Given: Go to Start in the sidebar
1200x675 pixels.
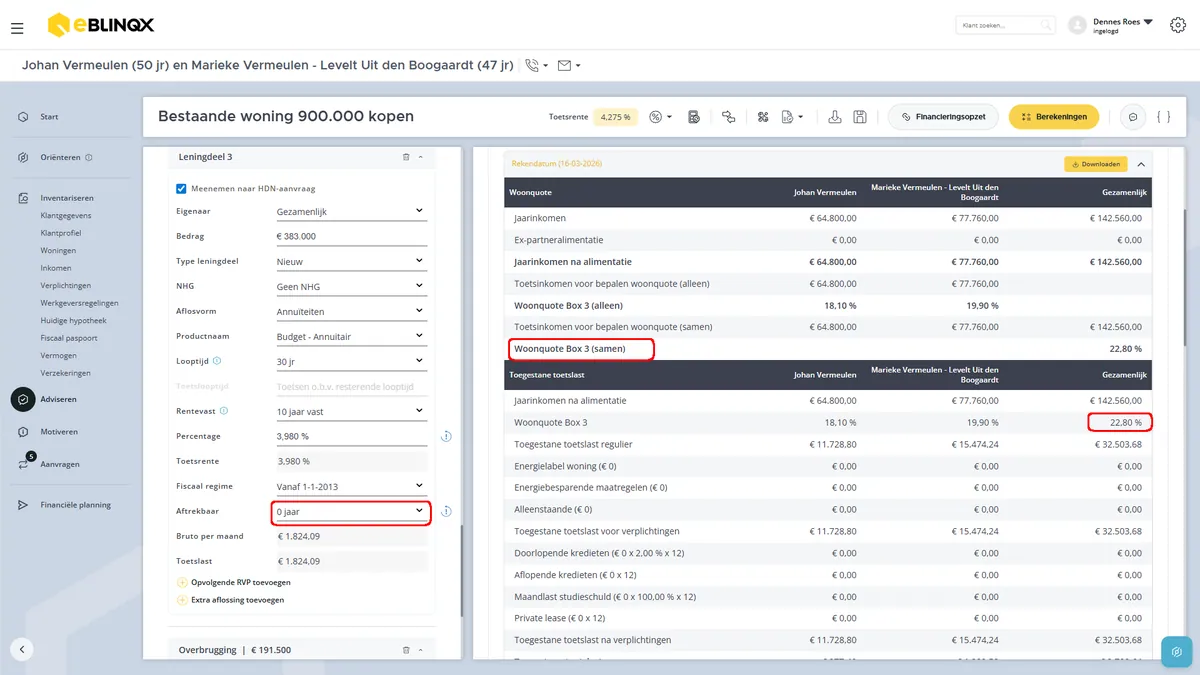Looking at the screenshot, I should pyautogui.click(x=49, y=117).
